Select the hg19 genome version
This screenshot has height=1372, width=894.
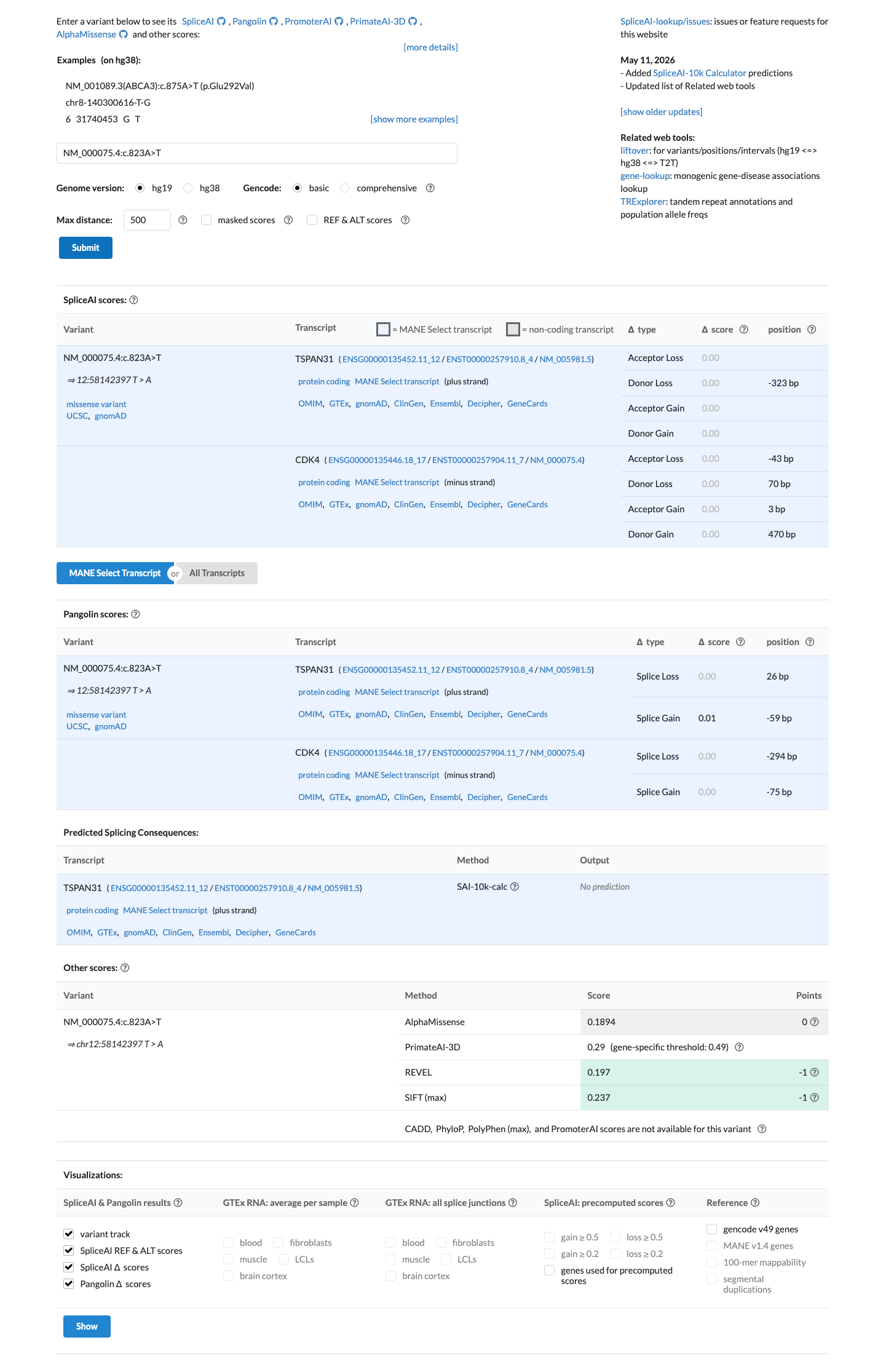[140, 188]
